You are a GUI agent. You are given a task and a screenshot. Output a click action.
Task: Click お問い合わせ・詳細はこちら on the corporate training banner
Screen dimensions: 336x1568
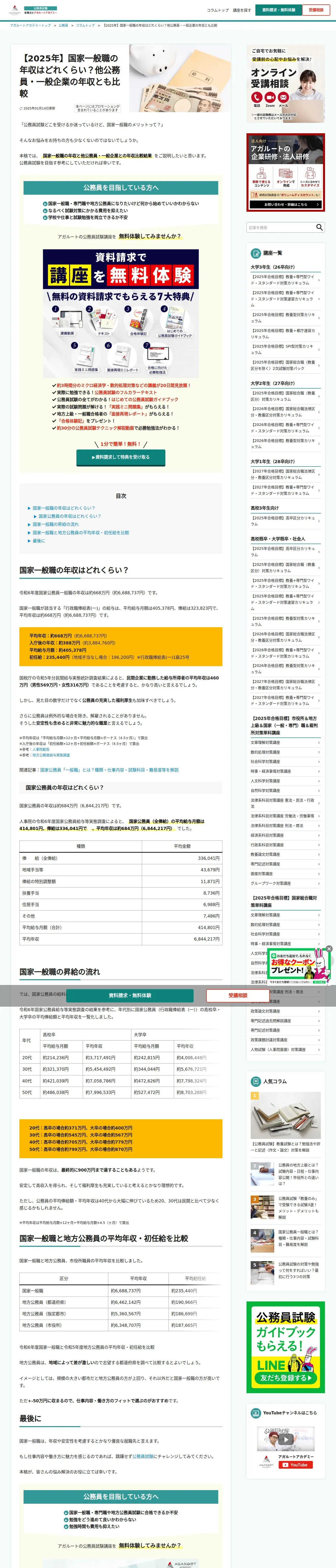point(285,205)
